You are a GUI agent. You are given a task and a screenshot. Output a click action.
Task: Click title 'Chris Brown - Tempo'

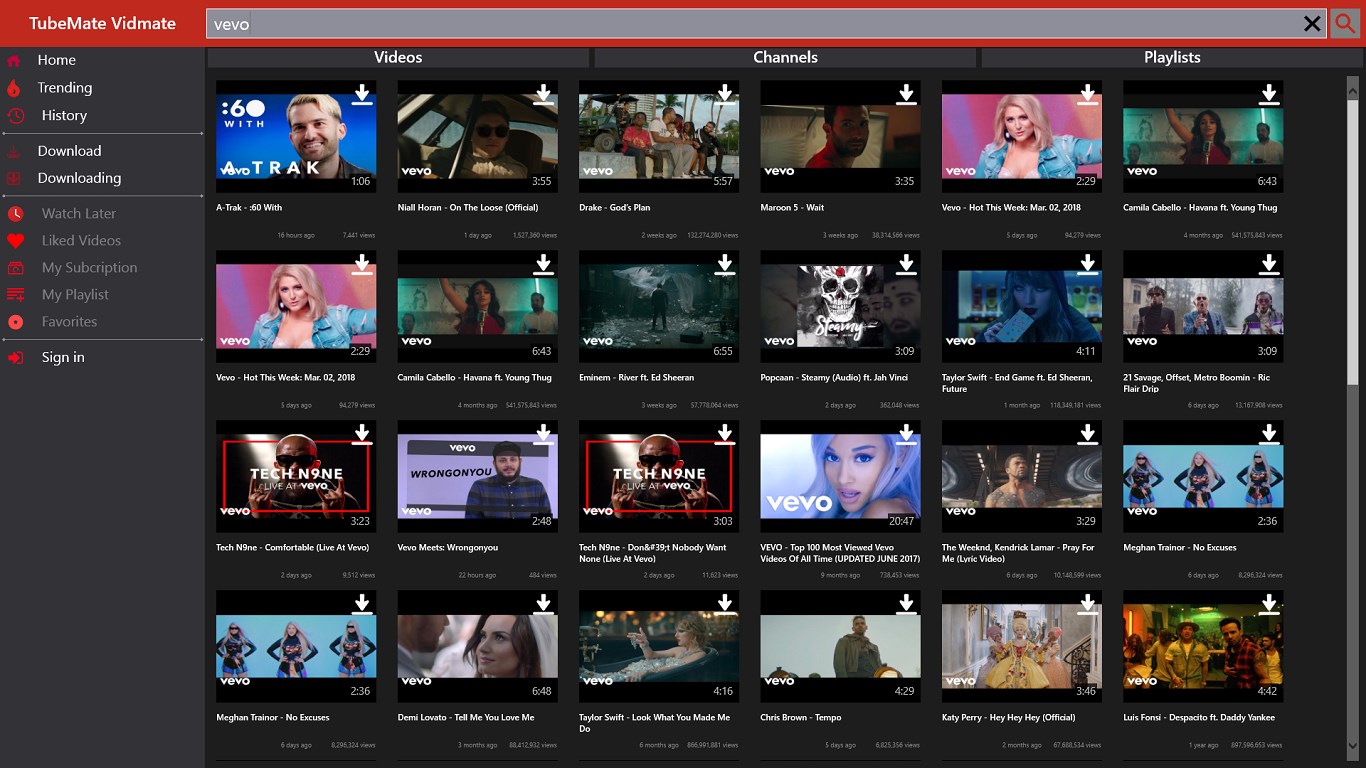[x=801, y=718]
